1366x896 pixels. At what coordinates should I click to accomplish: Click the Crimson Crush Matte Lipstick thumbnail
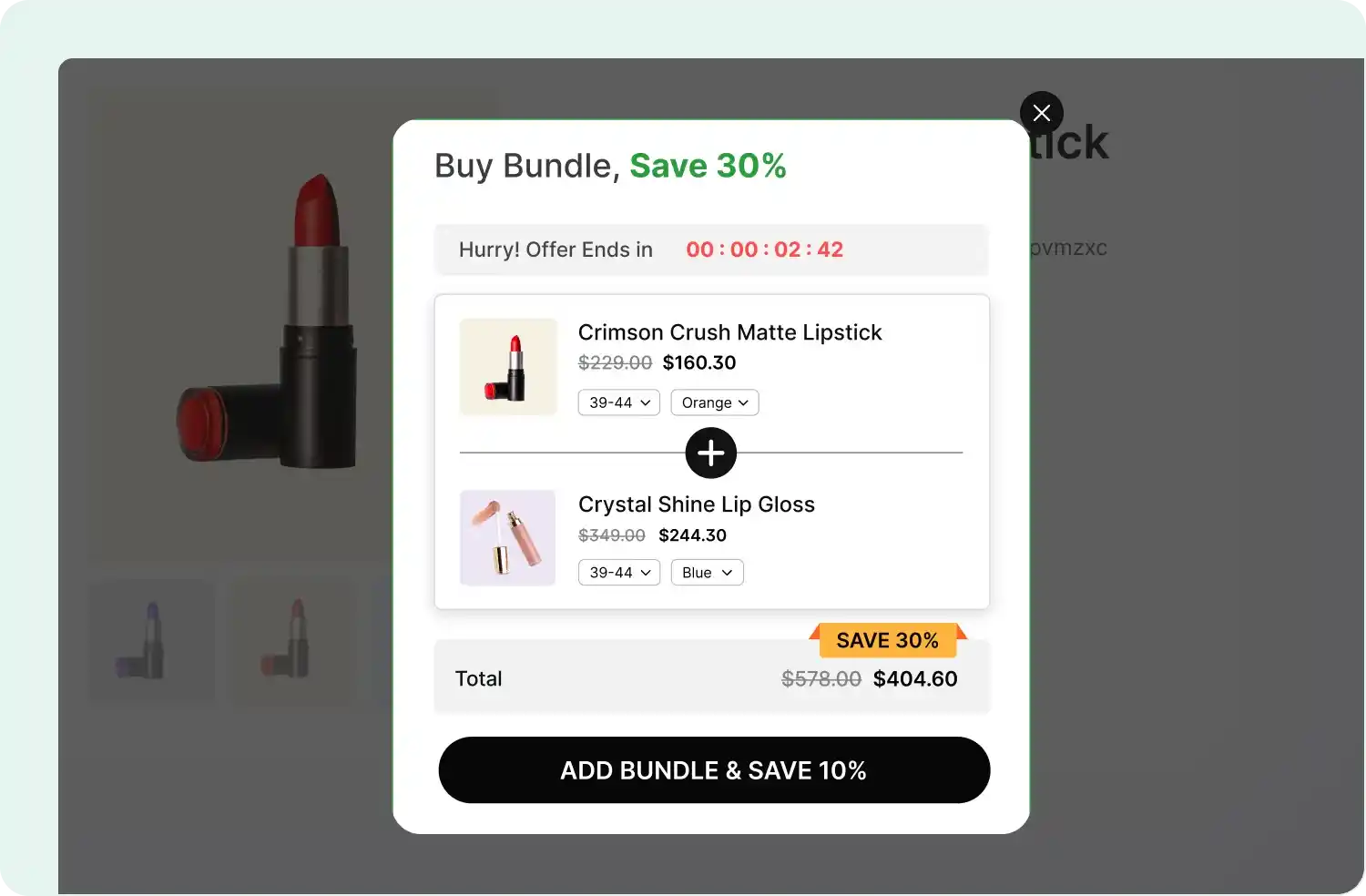[508, 367]
